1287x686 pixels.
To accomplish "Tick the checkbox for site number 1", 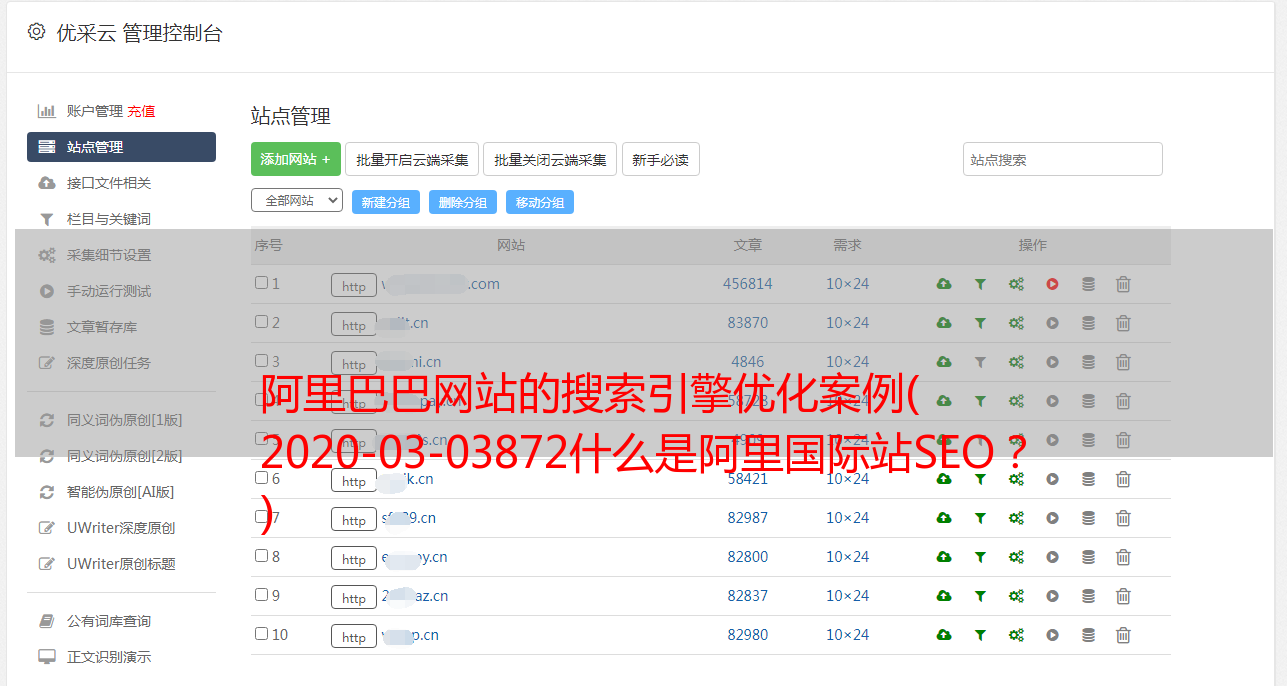I will (261, 283).
